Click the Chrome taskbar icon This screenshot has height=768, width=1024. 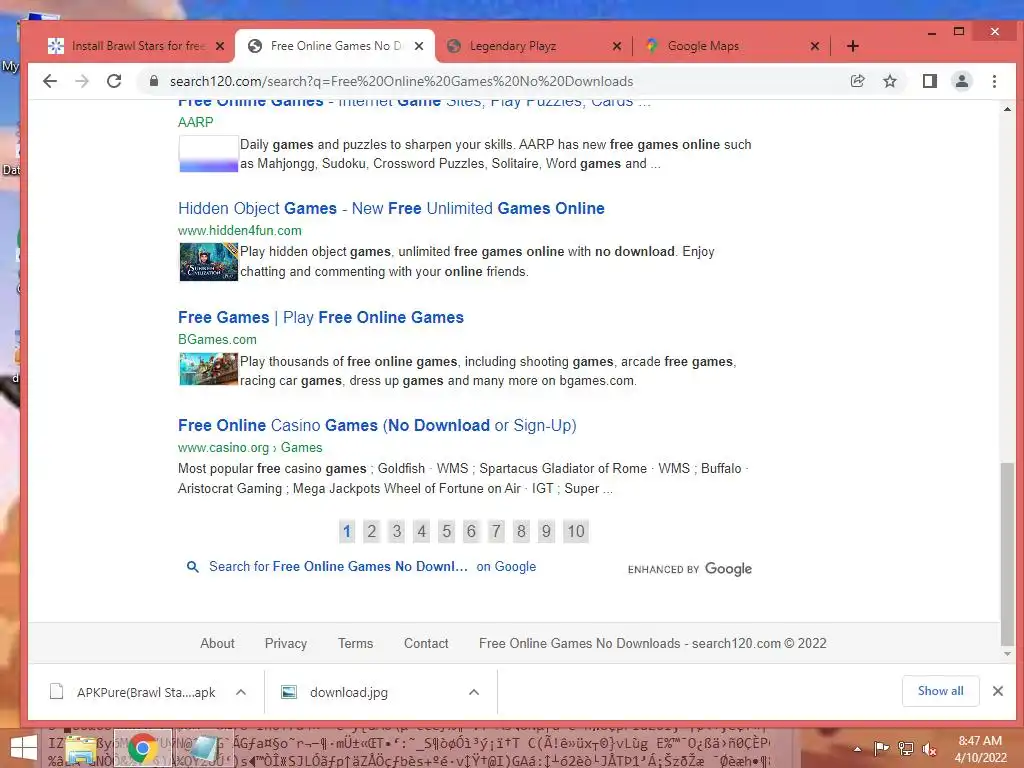point(142,748)
